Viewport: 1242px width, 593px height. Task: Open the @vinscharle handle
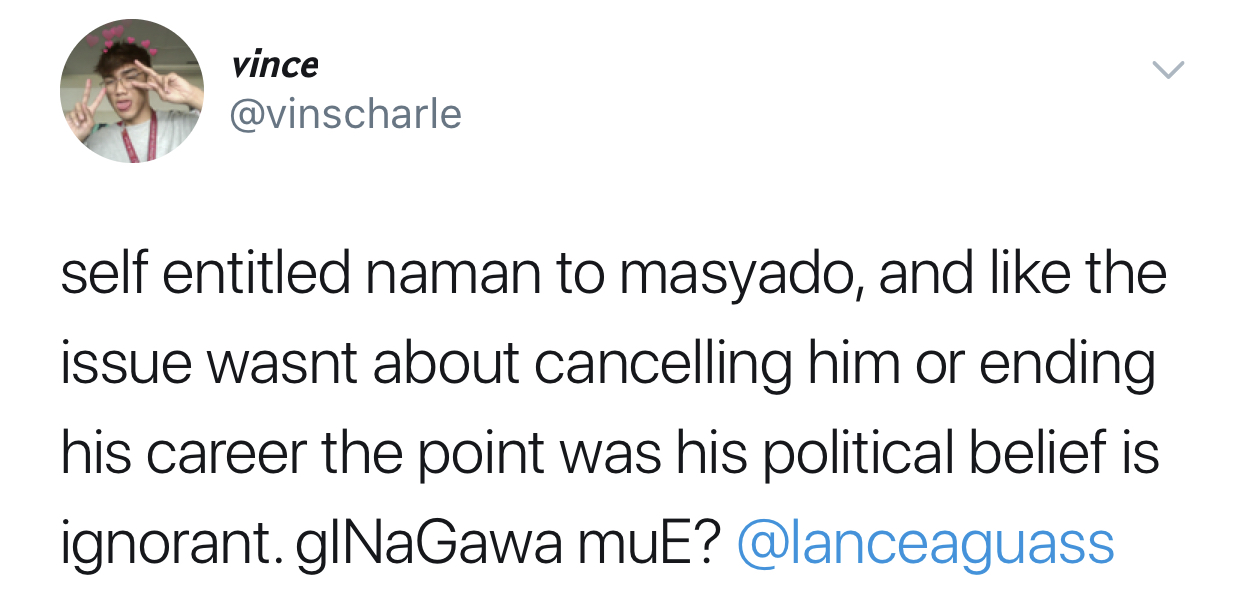coord(346,115)
